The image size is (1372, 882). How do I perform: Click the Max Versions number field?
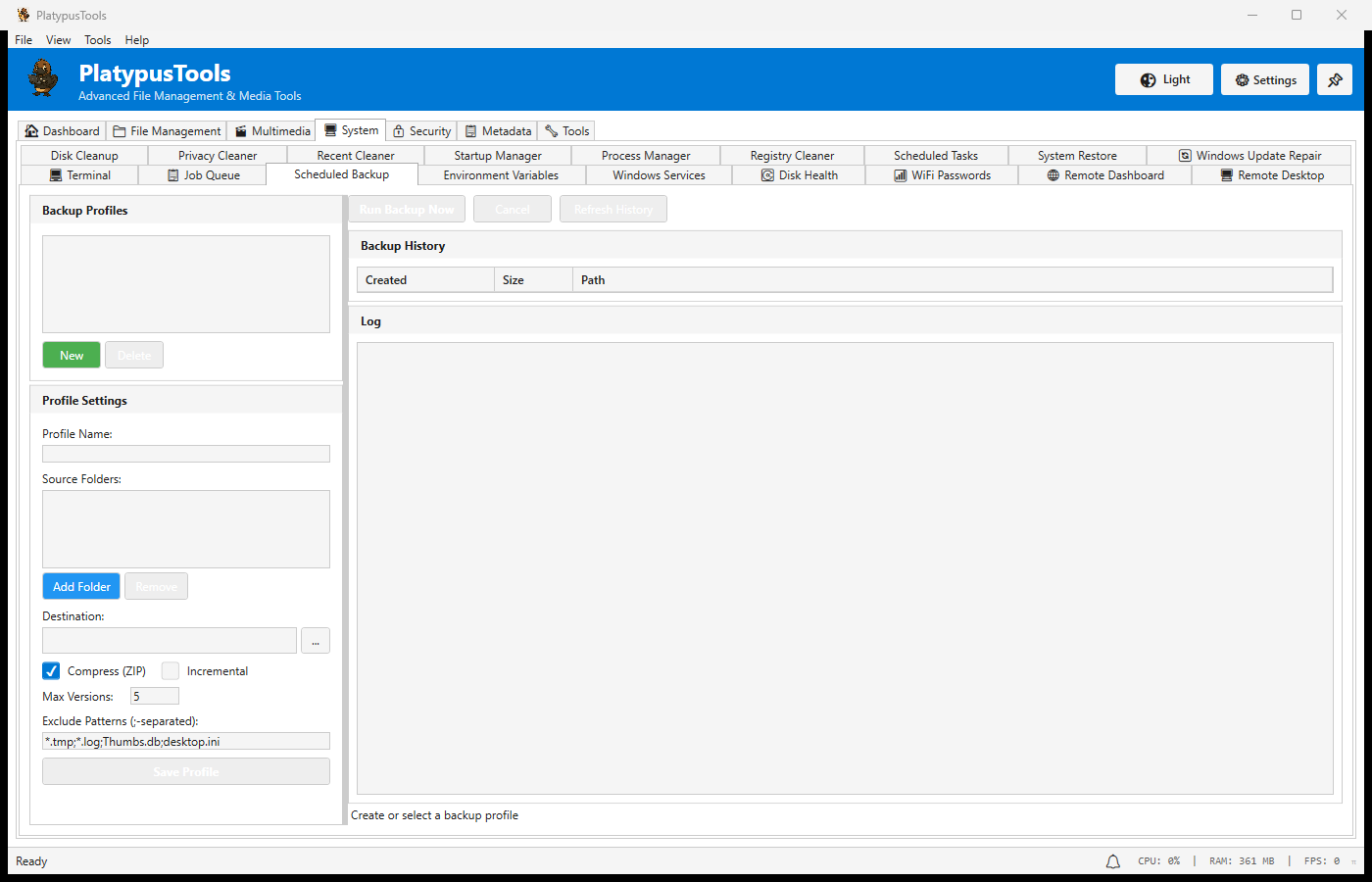coord(154,697)
